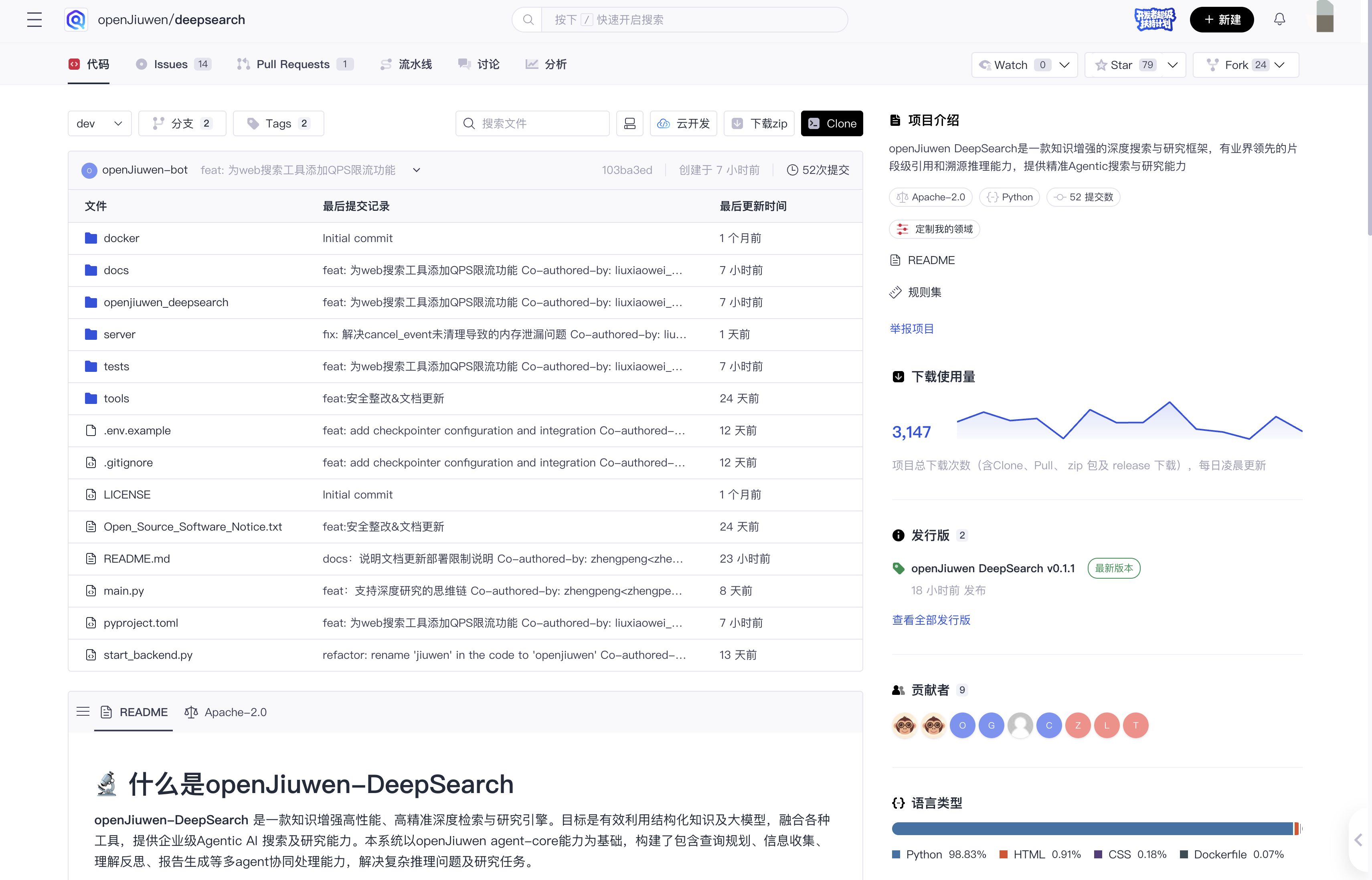Viewport: 1372px width, 880px height.
Task: Click the Clone button
Action: [832, 123]
